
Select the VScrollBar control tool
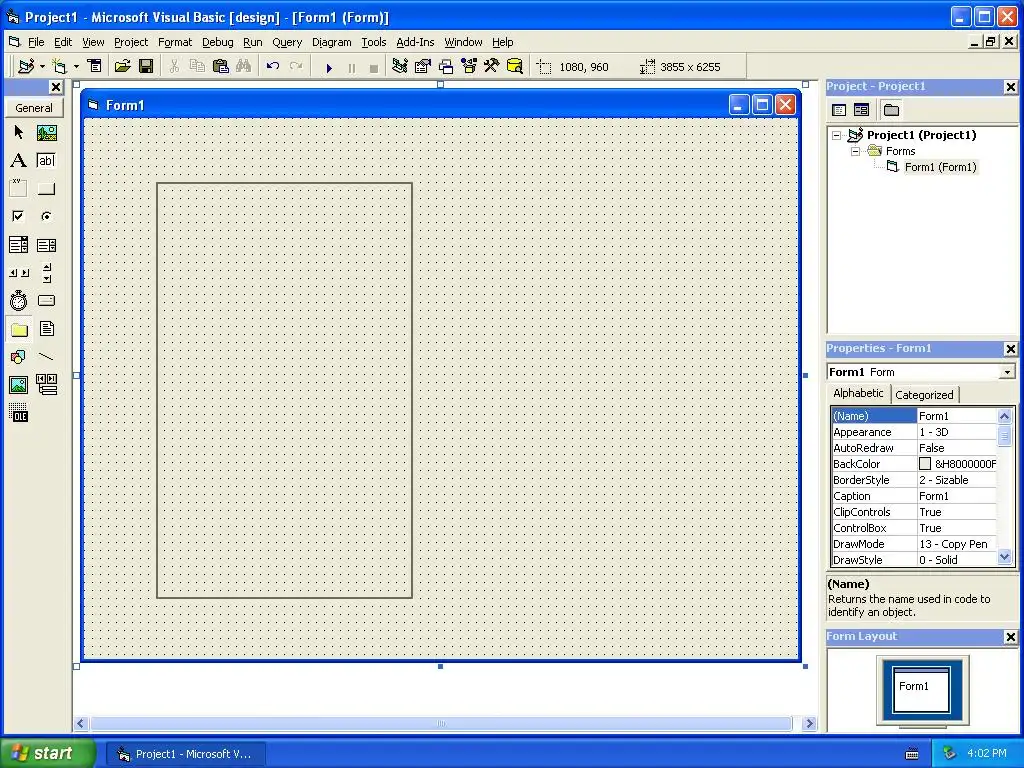(x=46, y=273)
